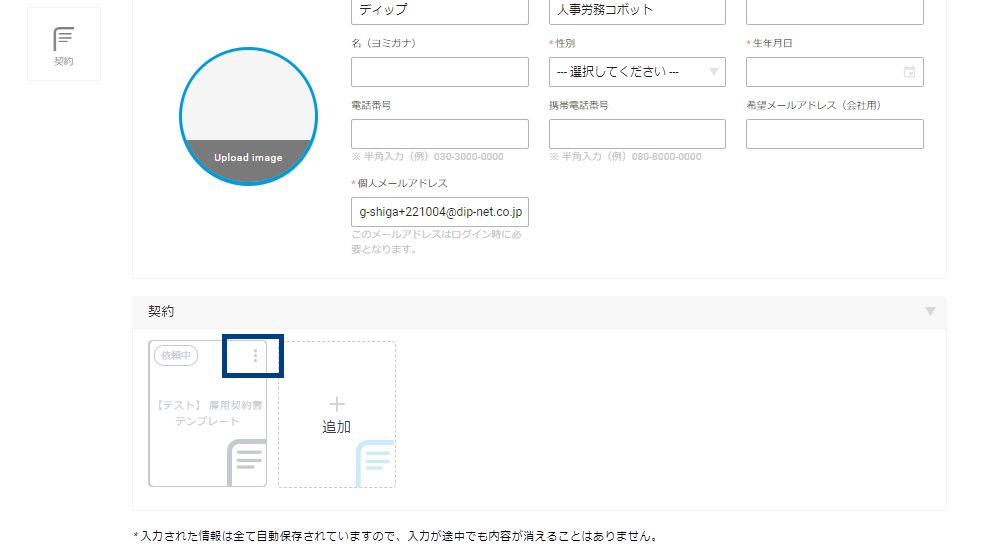Viewport: 1002px width, 554px height.
Task: Select the 契約 section header bar
Action: pyautogui.click(x=539, y=312)
